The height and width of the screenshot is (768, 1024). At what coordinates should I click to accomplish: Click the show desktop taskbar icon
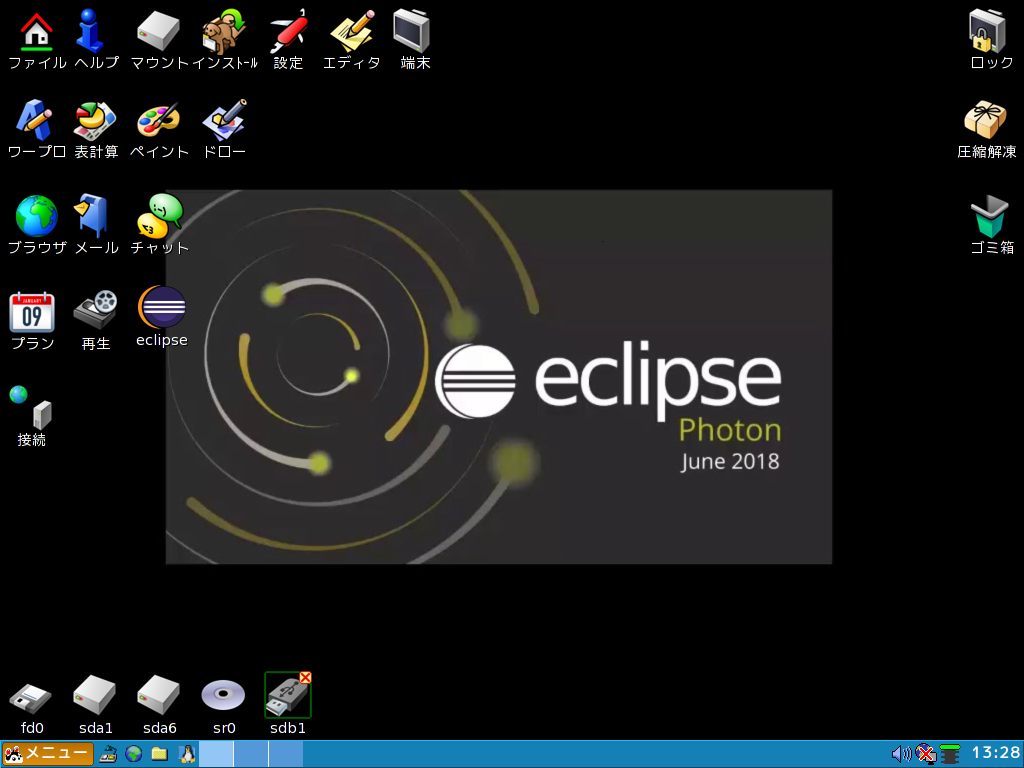pos(108,754)
